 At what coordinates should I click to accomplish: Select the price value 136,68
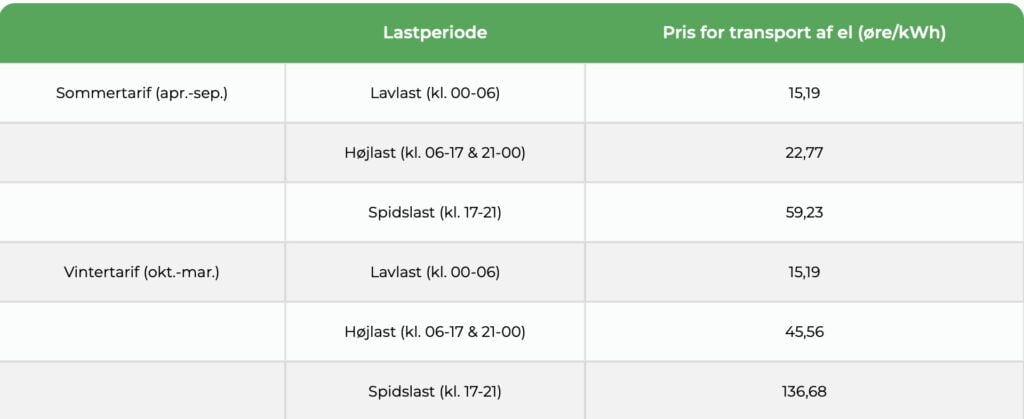(x=804, y=392)
